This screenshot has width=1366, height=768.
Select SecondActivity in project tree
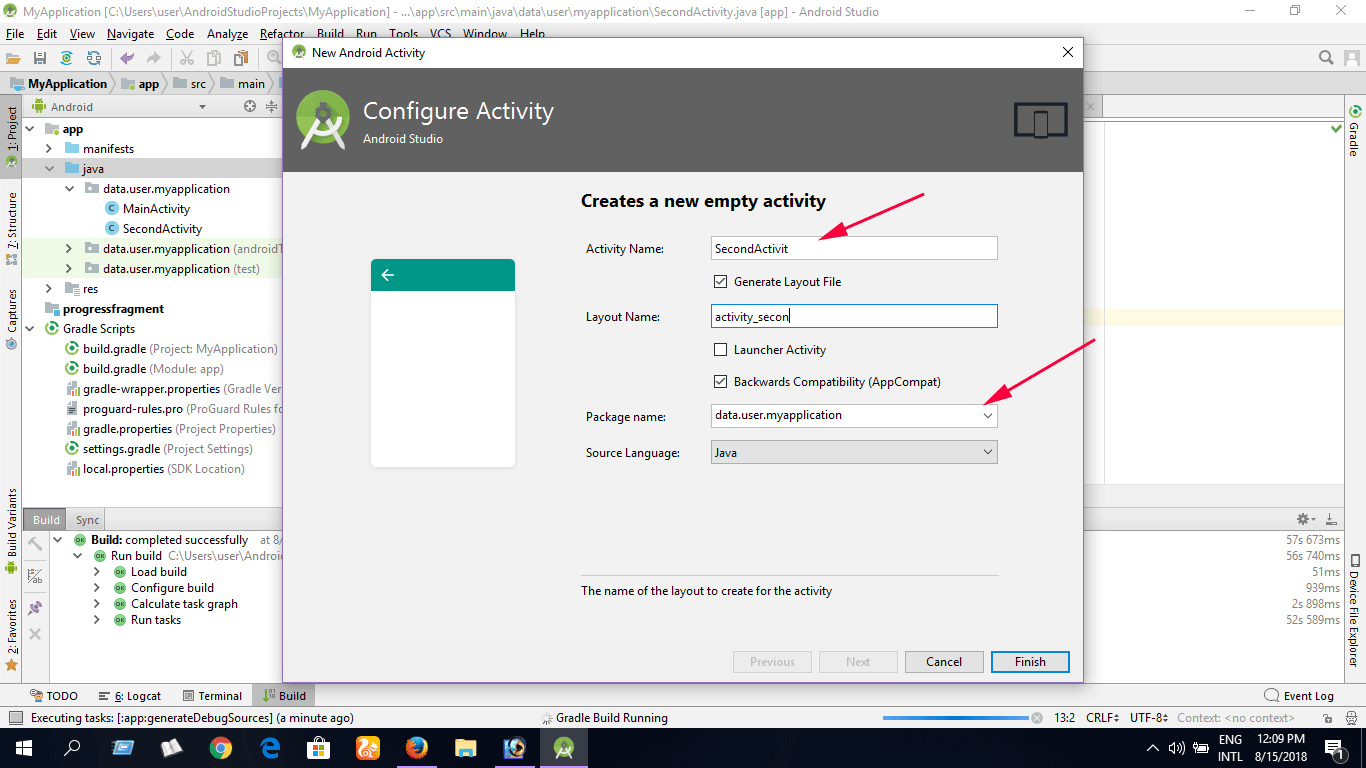coord(162,229)
